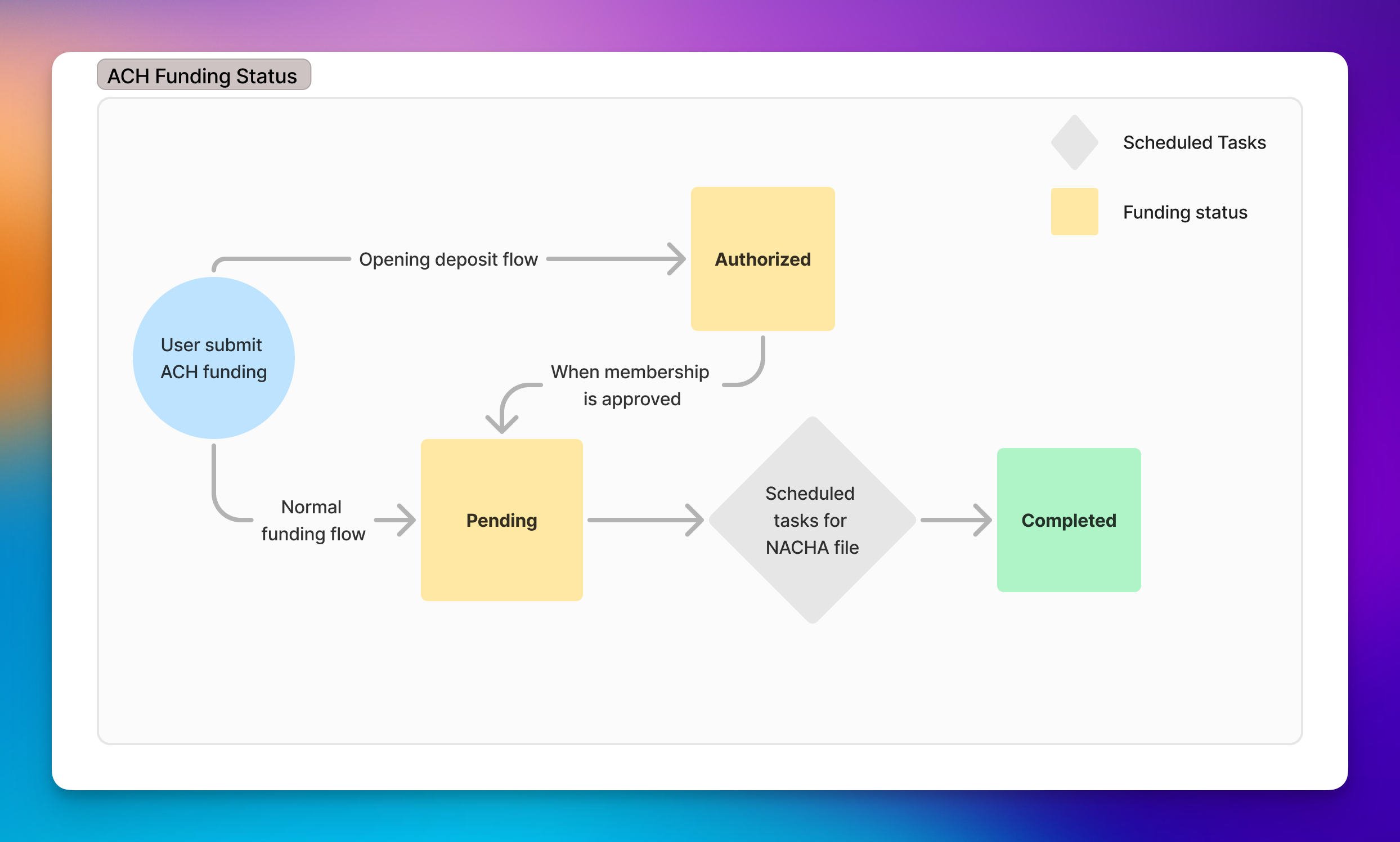The image size is (1400, 842).
Task: Select the When membership is approved label
Action: point(630,385)
